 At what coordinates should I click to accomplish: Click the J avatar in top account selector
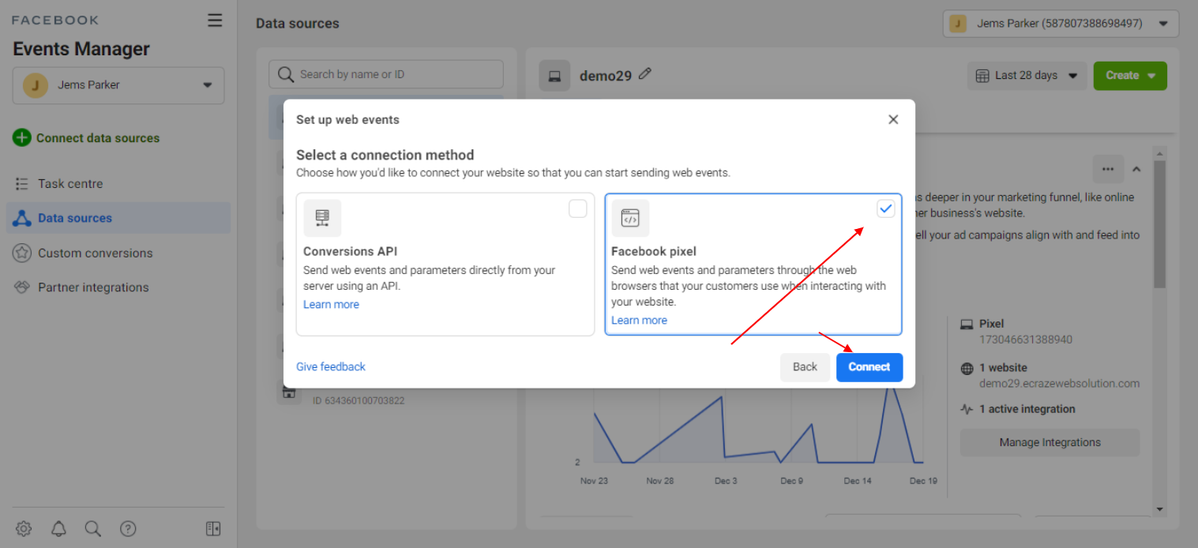point(958,24)
